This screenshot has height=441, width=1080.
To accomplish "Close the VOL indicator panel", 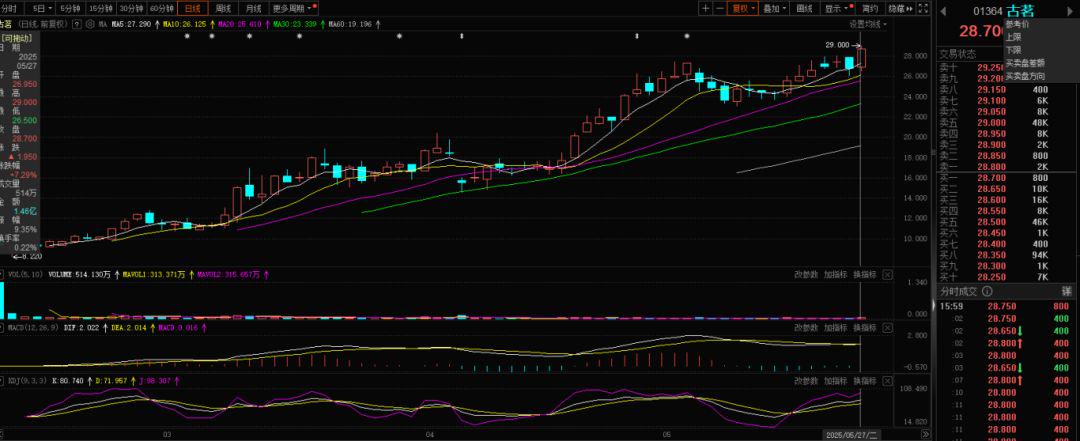I will tap(887, 274).
